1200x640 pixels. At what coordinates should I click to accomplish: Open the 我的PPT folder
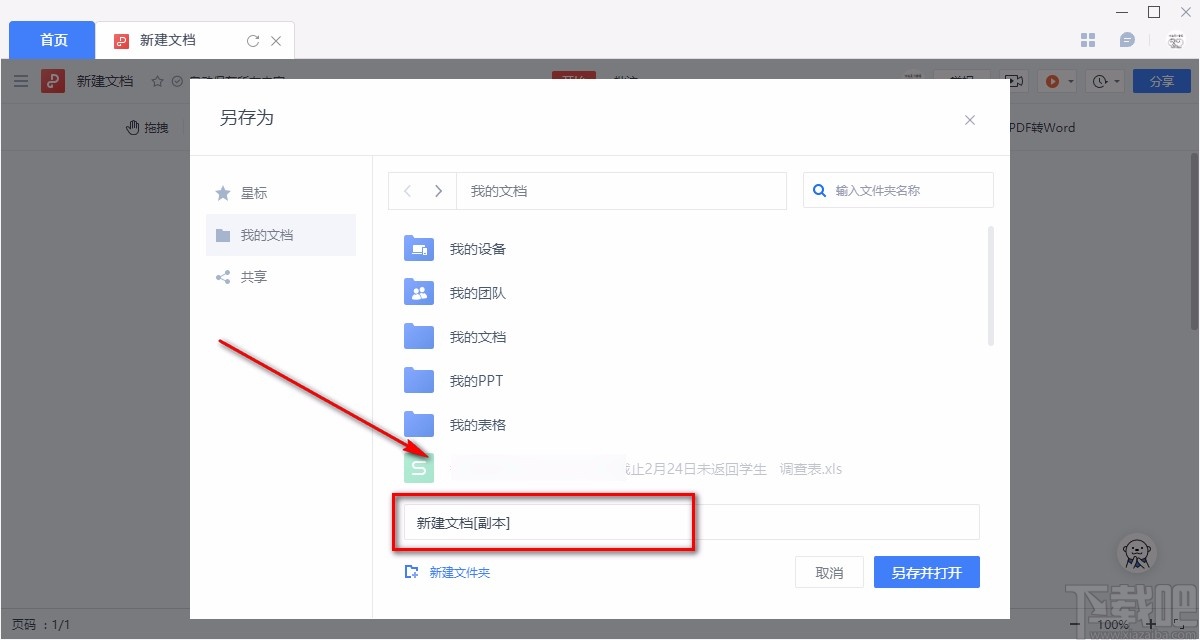(477, 381)
